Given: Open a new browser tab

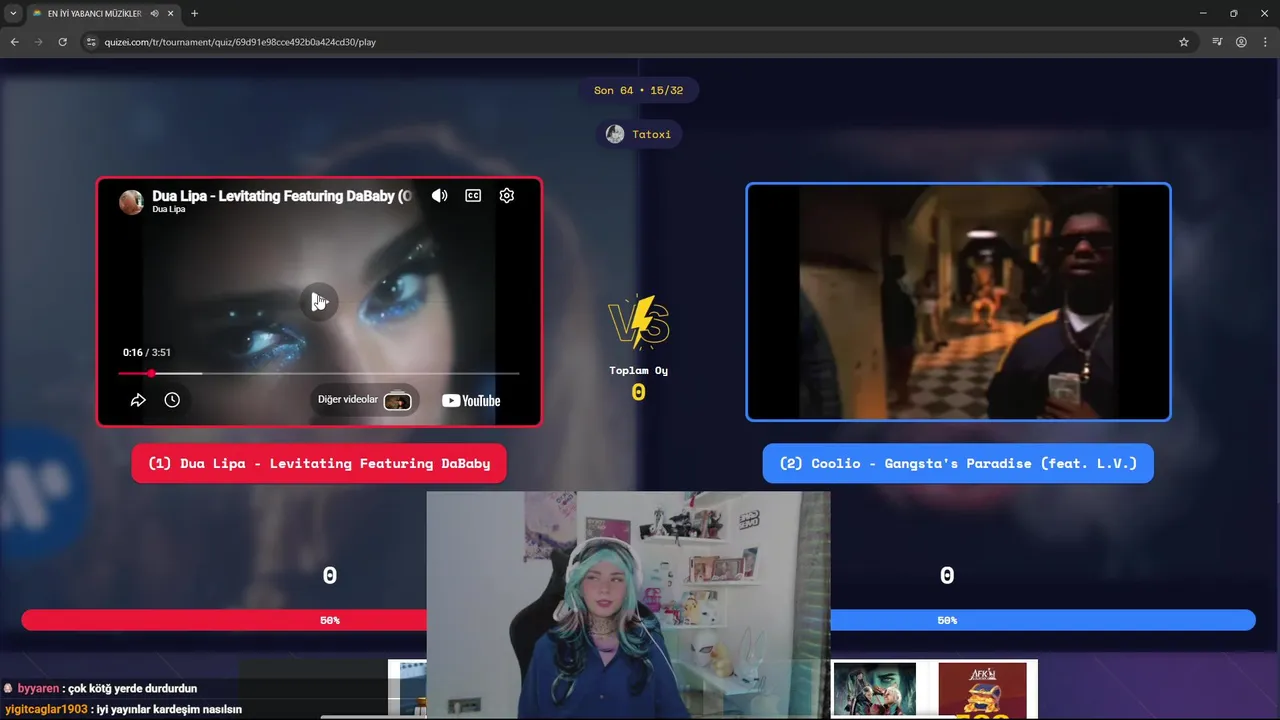Looking at the screenshot, I should tap(194, 14).
